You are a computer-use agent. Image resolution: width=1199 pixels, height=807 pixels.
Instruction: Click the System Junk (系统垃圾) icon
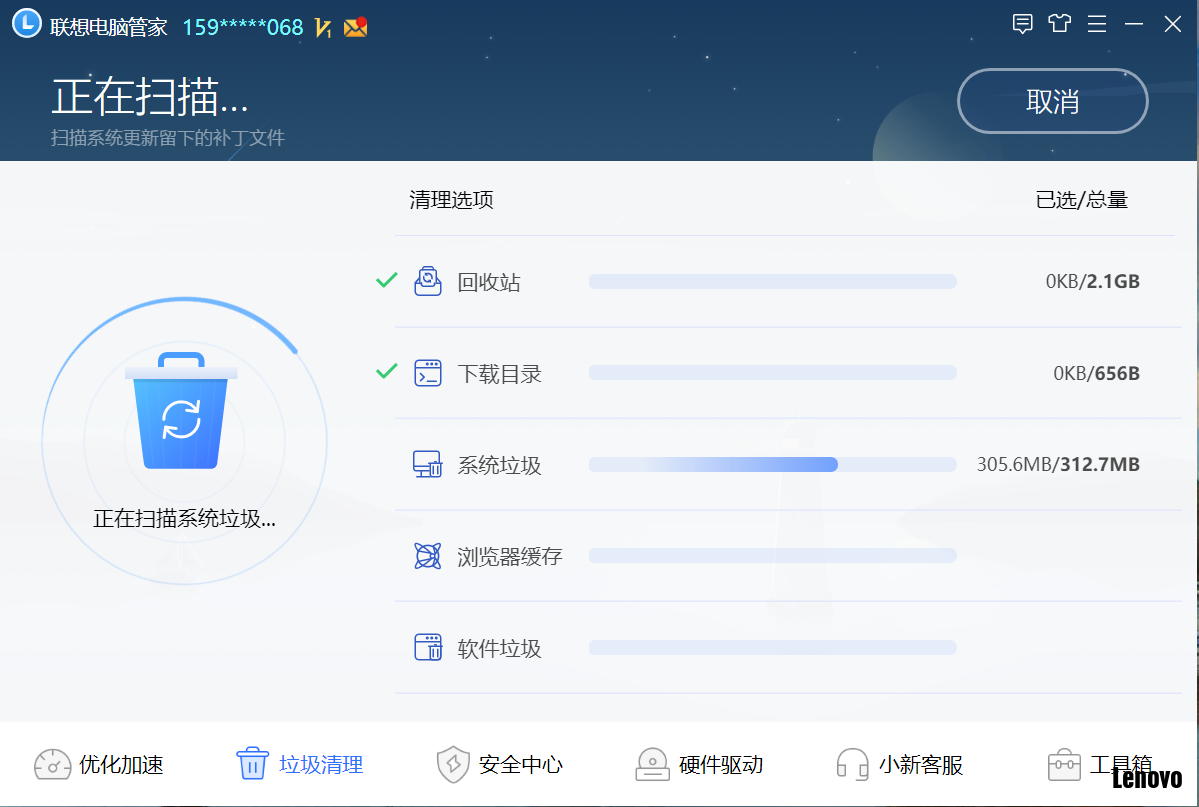[x=428, y=463]
